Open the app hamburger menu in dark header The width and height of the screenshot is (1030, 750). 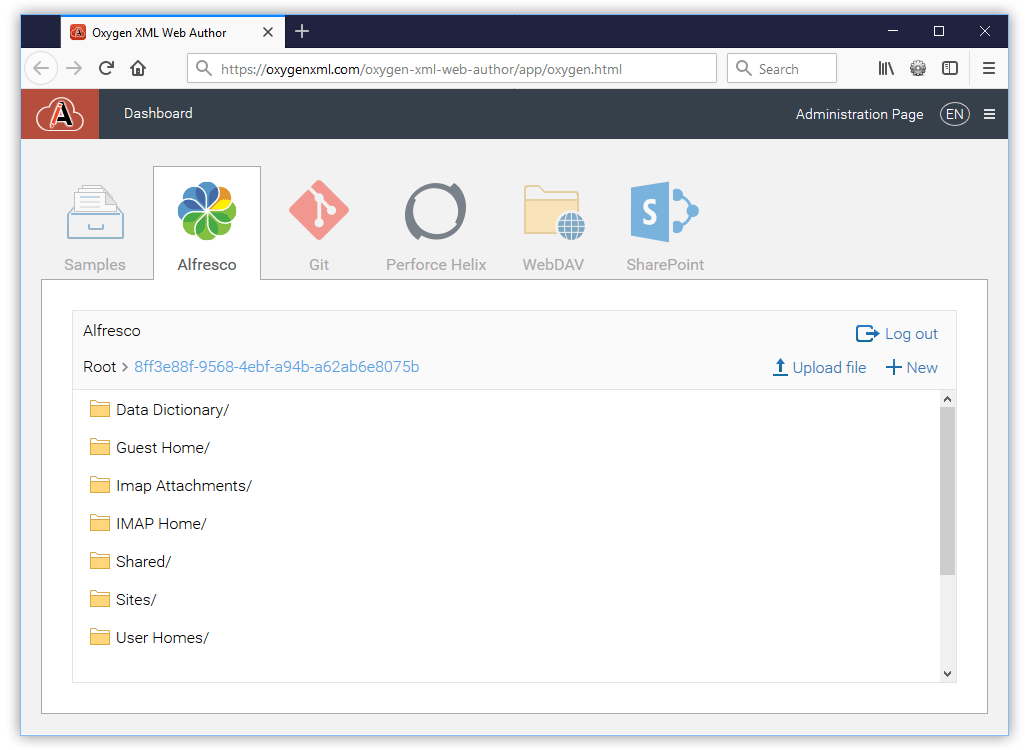click(989, 114)
